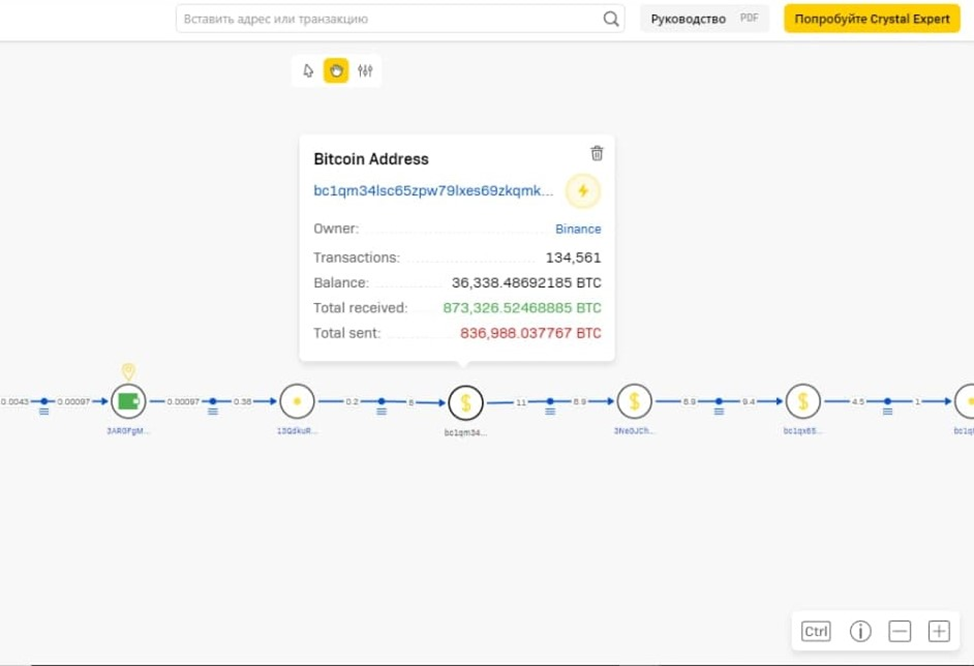Select the dollar node bc1qx65
The height and width of the screenshot is (666, 974).
(x=803, y=401)
